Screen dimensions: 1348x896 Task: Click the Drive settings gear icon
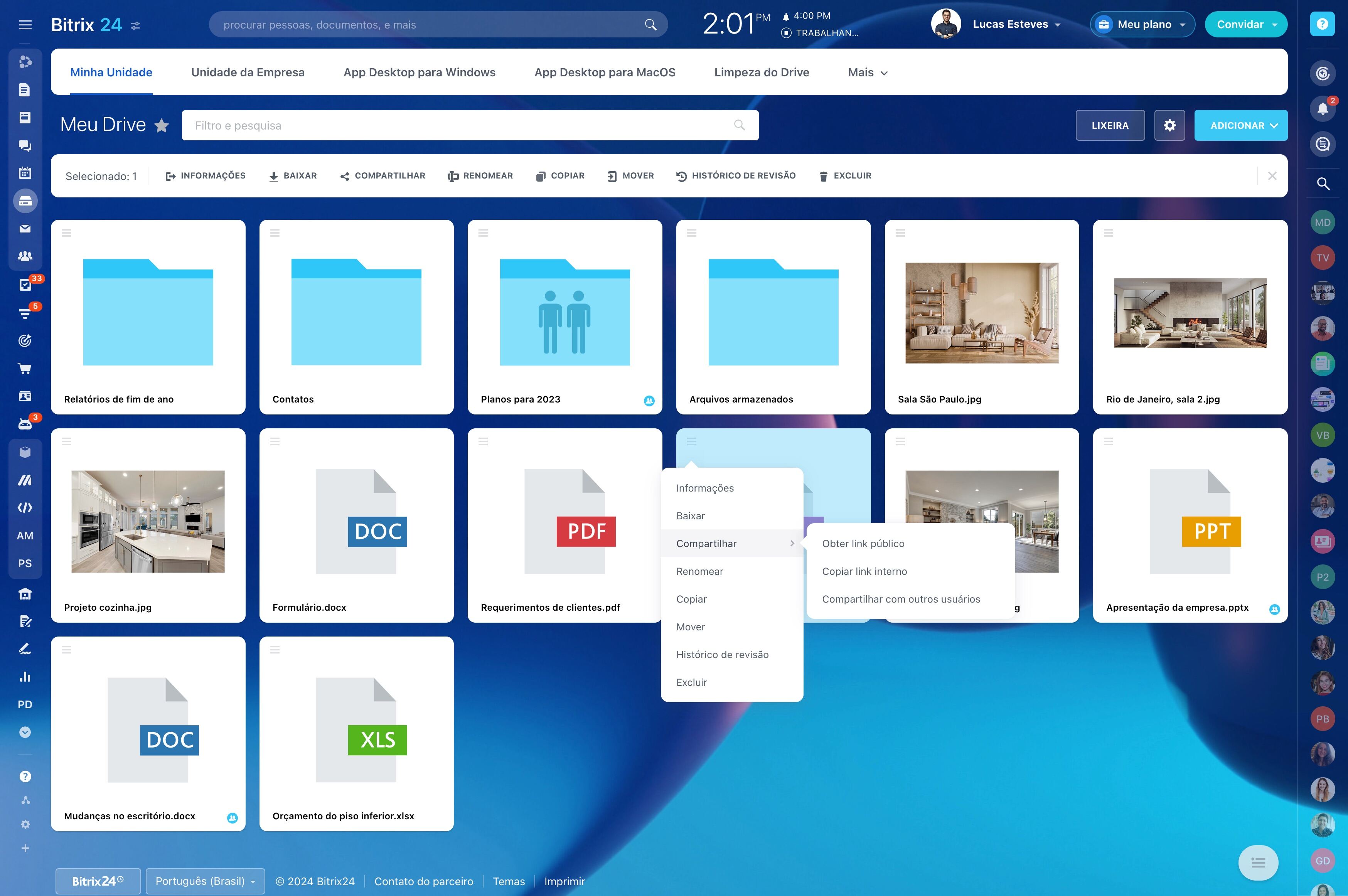1169,125
